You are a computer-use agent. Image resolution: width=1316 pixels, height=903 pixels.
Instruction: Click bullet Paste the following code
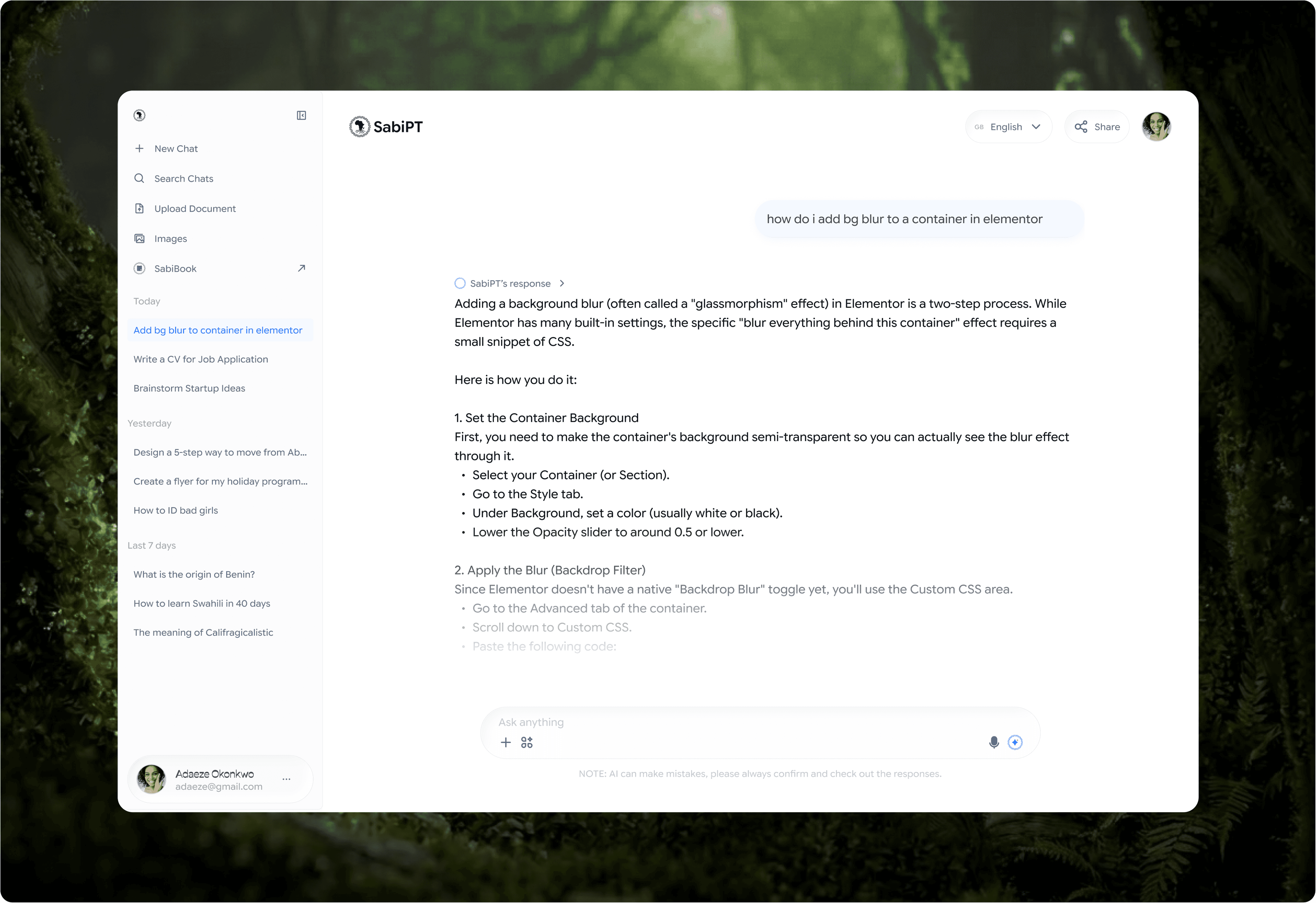click(544, 647)
